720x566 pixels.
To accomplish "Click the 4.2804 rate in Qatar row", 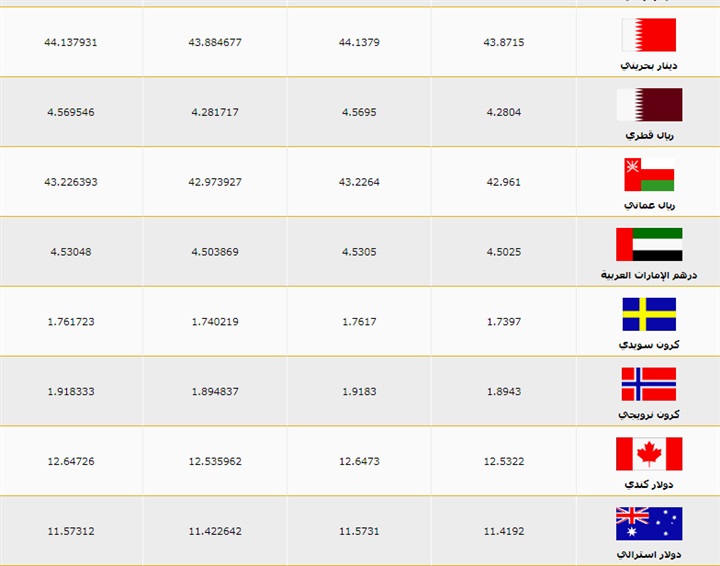I will (x=504, y=112).
